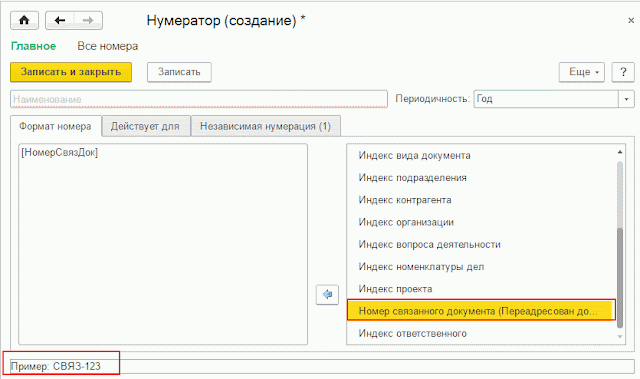Click list scrollbar down arrow
Image resolution: width=640 pixels, height=379 pixels.
click(620, 337)
